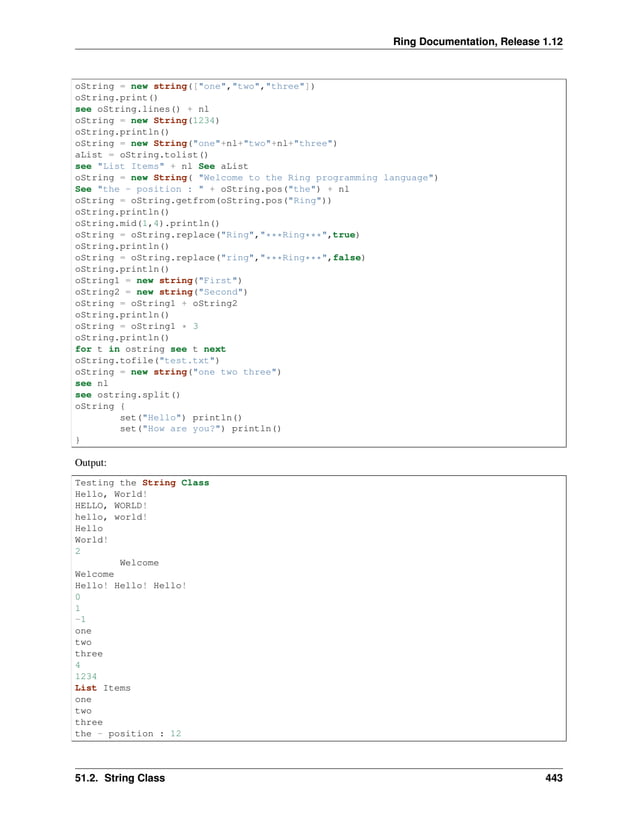The width and height of the screenshot is (638, 825).
Task: Click the output line "Testing the String Class"
Action: tap(142, 483)
